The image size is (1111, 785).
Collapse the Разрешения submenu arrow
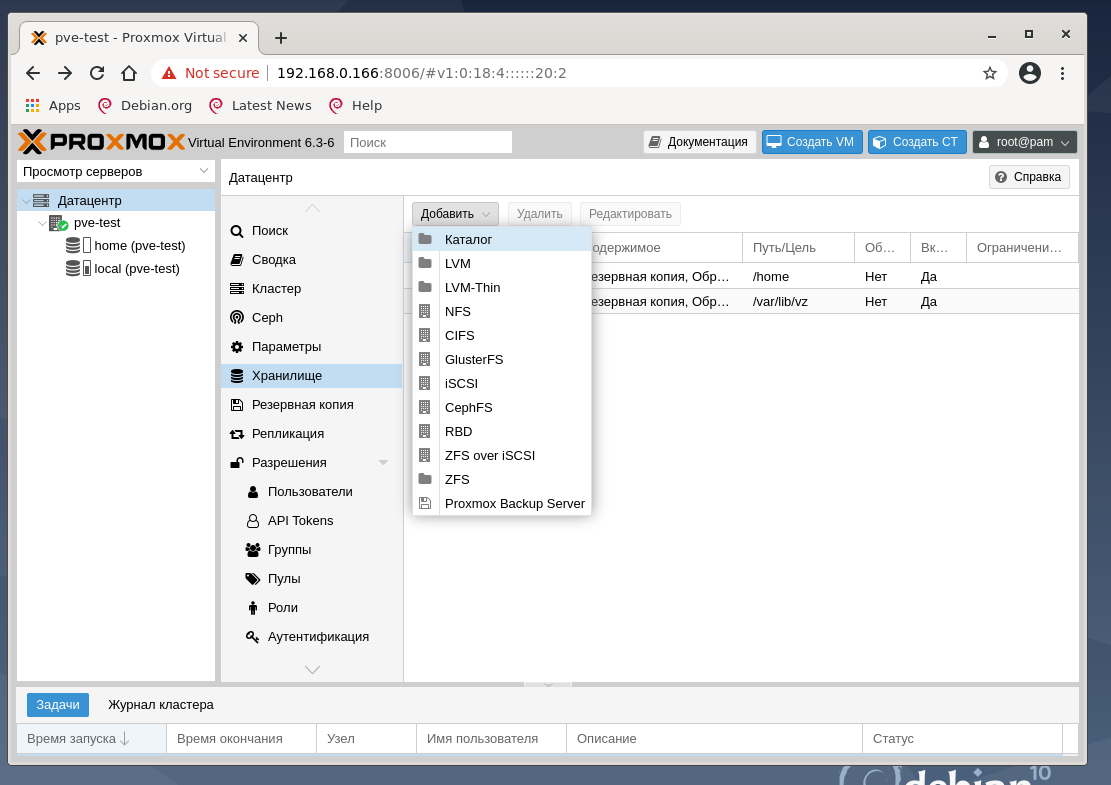point(383,463)
